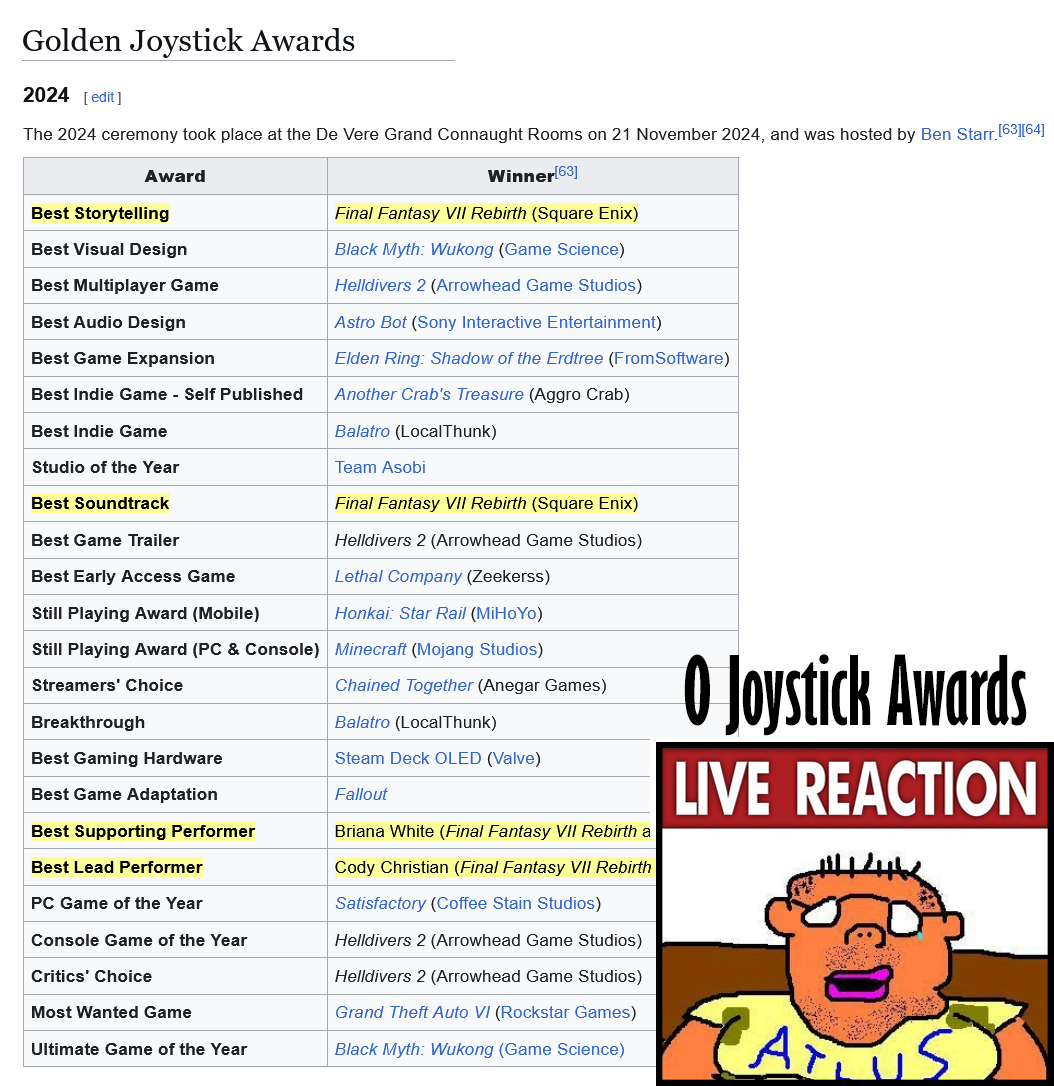Viewport: 1054px width, 1086px height.
Task: Open the Fallout link
Action: (x=361, y=794)
